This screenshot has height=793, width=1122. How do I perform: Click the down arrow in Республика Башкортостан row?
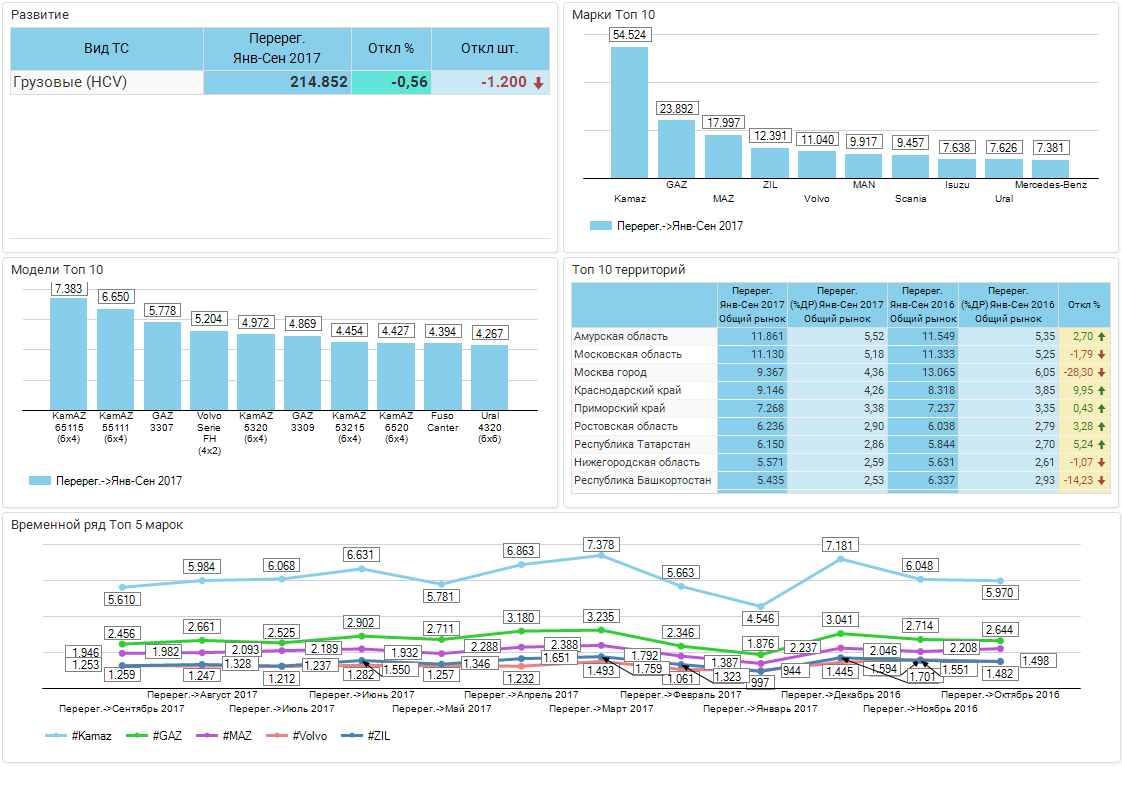[x=1101, y=480]
